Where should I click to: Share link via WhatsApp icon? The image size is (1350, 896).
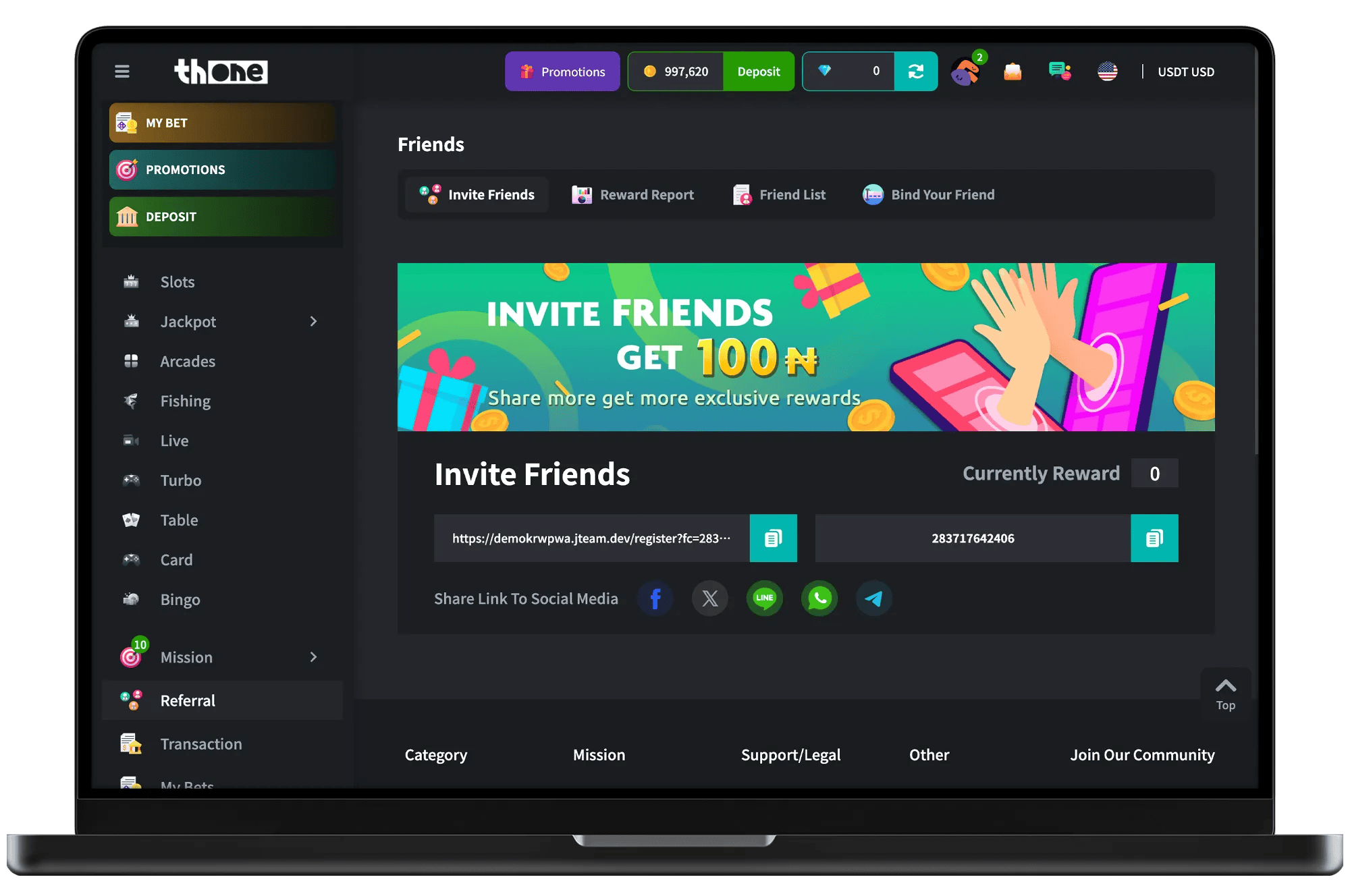819,598
